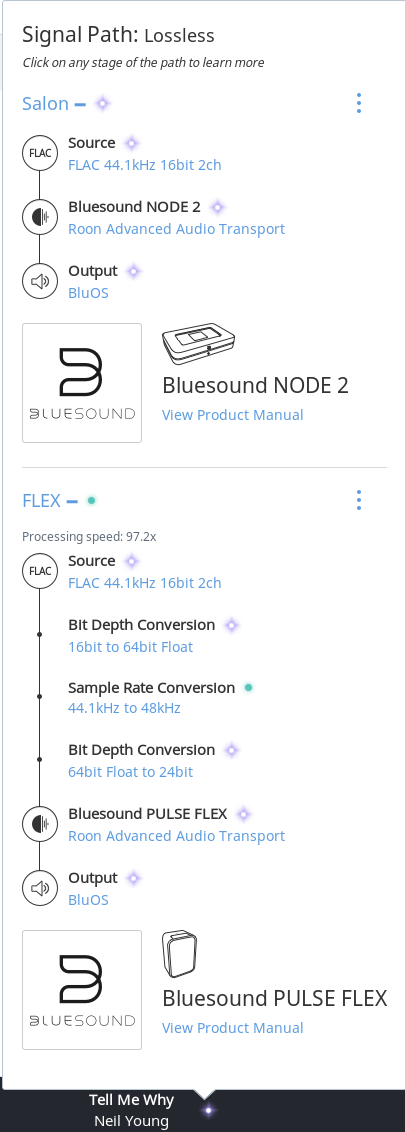Click the NODE 2 device illustration icon

click(x=199, y=343)
